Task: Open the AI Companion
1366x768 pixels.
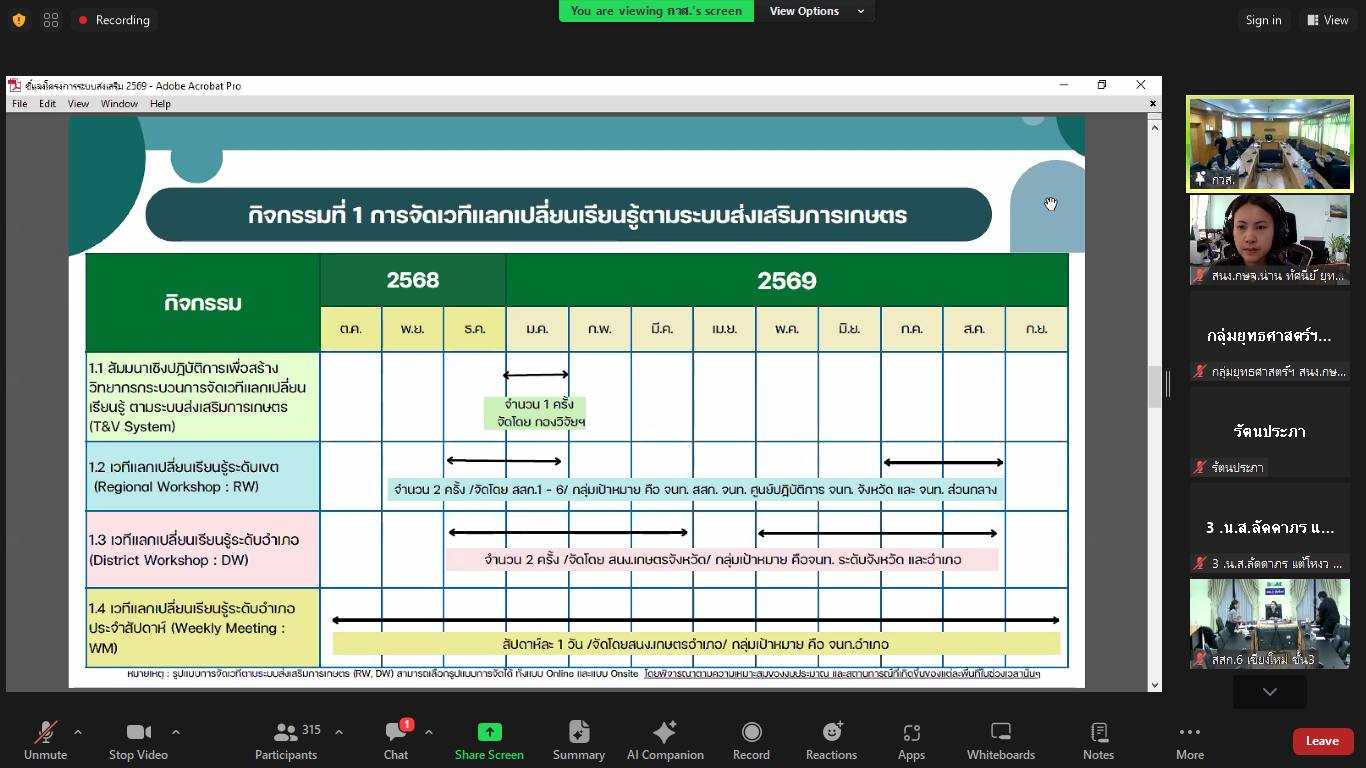Action: (x=665, y=740)
